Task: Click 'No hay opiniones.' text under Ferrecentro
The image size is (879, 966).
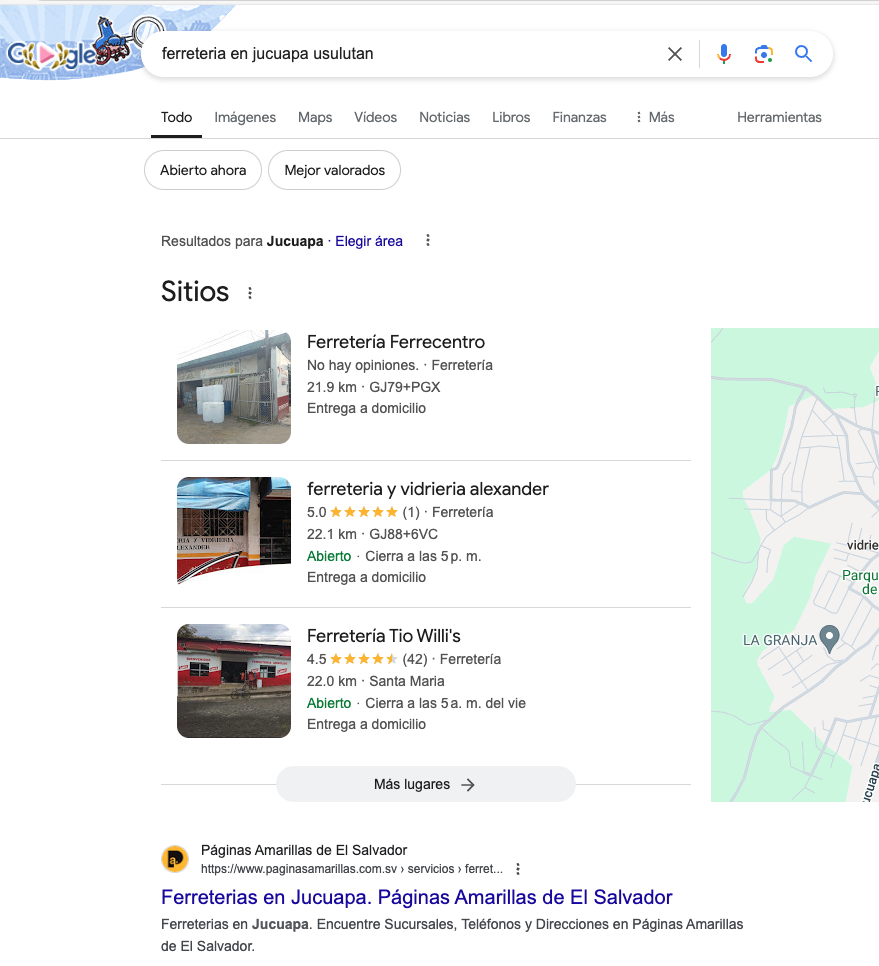Action: pos(362,365)
